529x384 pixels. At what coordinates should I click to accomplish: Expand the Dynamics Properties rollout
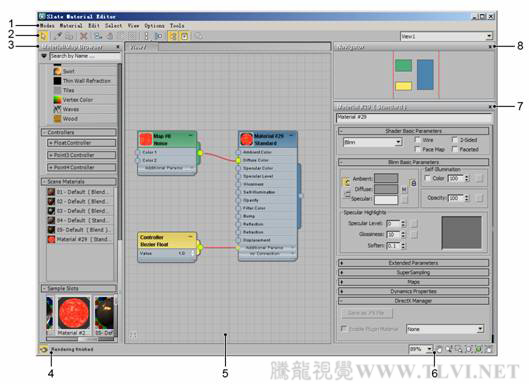tap(413, 291)
